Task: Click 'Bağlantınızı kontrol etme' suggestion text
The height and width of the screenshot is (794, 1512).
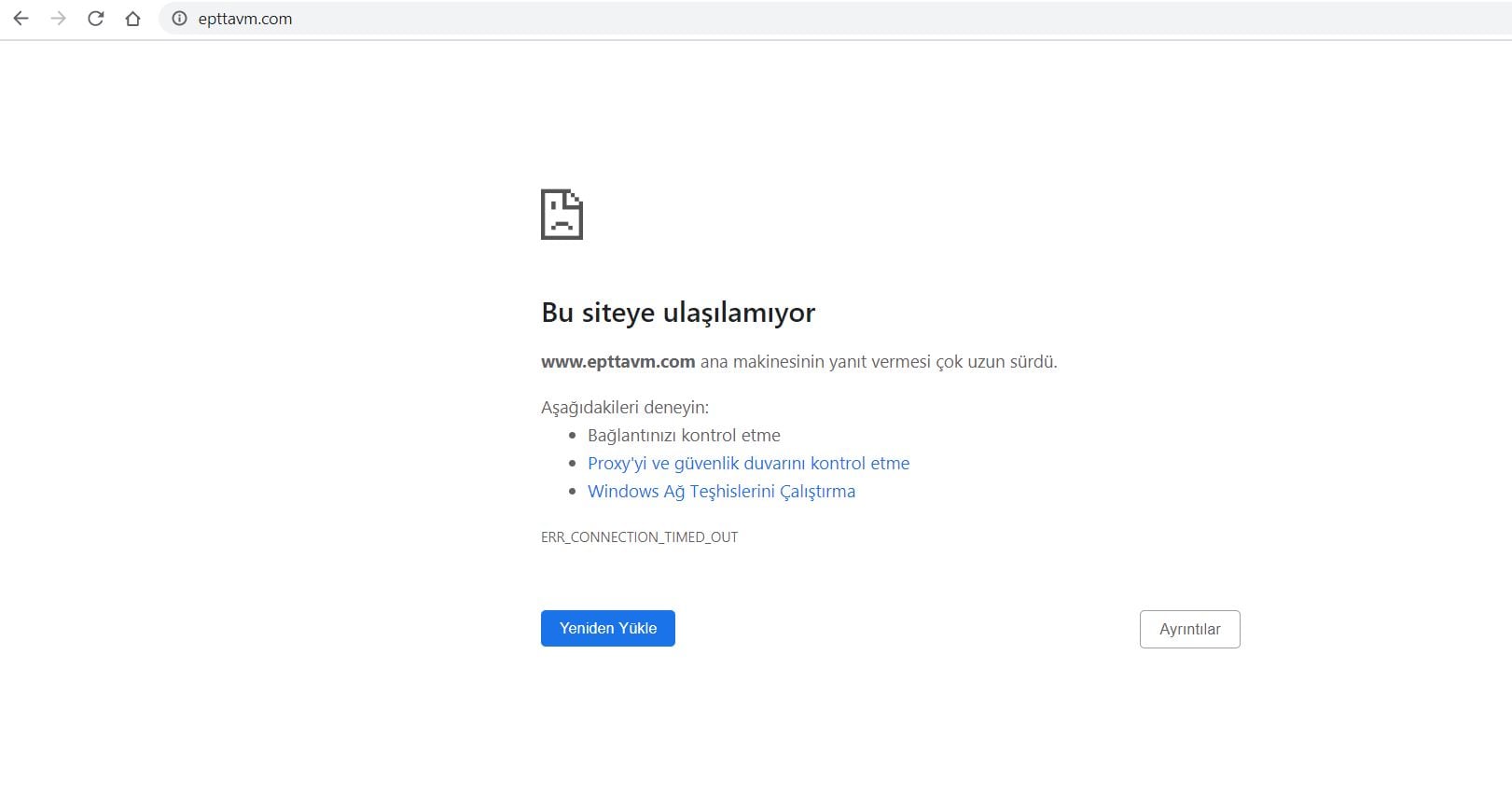Action: coord(684,435)
